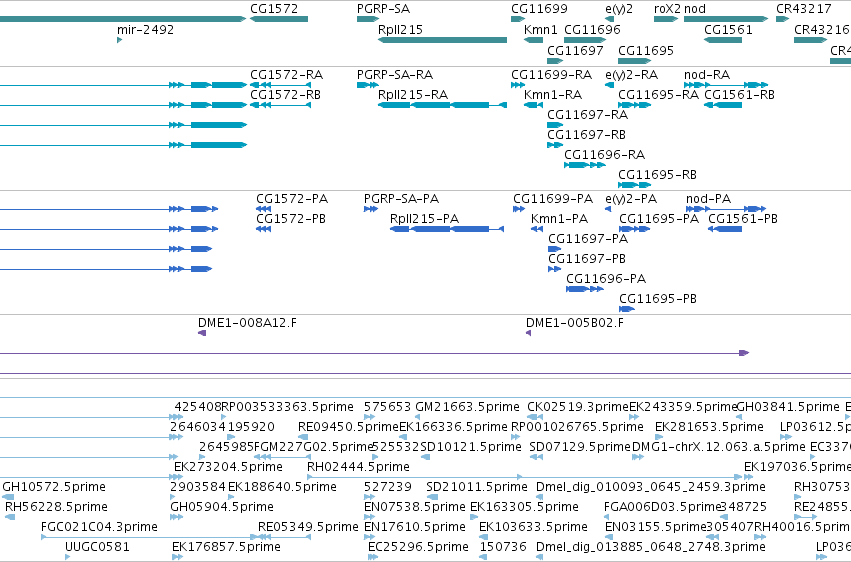
Task: Select the CG1561 gene feature
Action: 723,40
